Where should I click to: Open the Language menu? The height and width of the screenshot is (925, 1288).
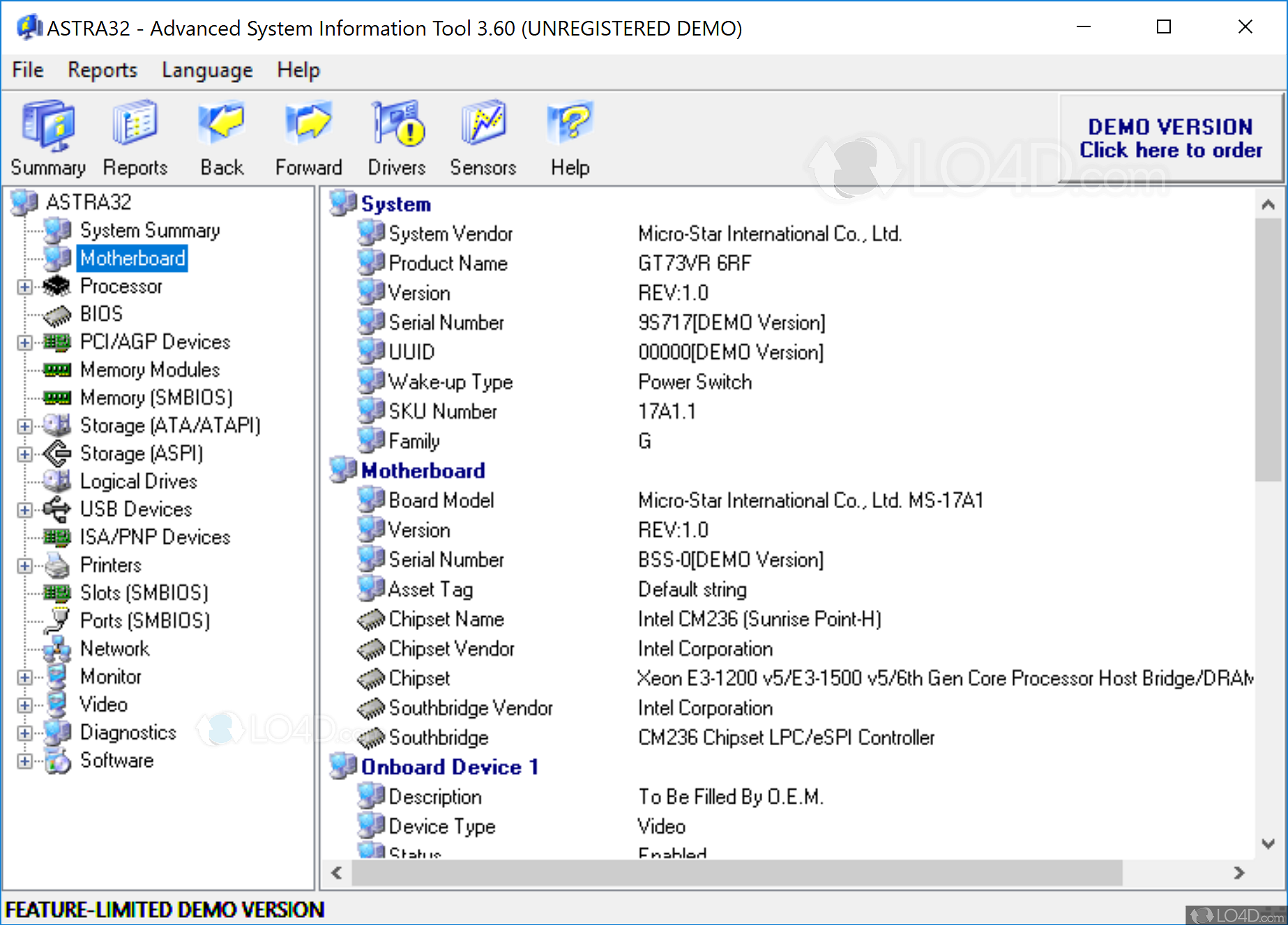coord(206,70)
